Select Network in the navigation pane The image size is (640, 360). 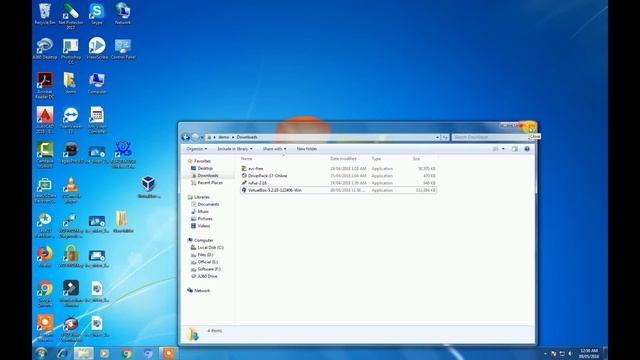[202, 291]
